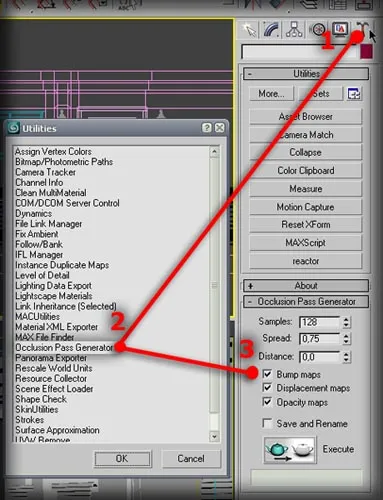This screenshot has width=383, height=500.
Task: Click the Distance value field
Action: 319,357
